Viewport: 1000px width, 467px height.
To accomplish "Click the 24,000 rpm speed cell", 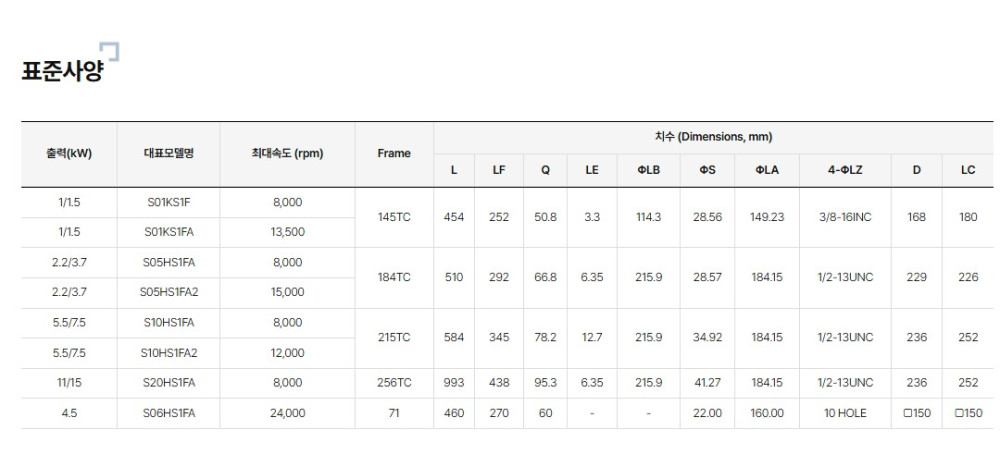I will click(287, 412).
